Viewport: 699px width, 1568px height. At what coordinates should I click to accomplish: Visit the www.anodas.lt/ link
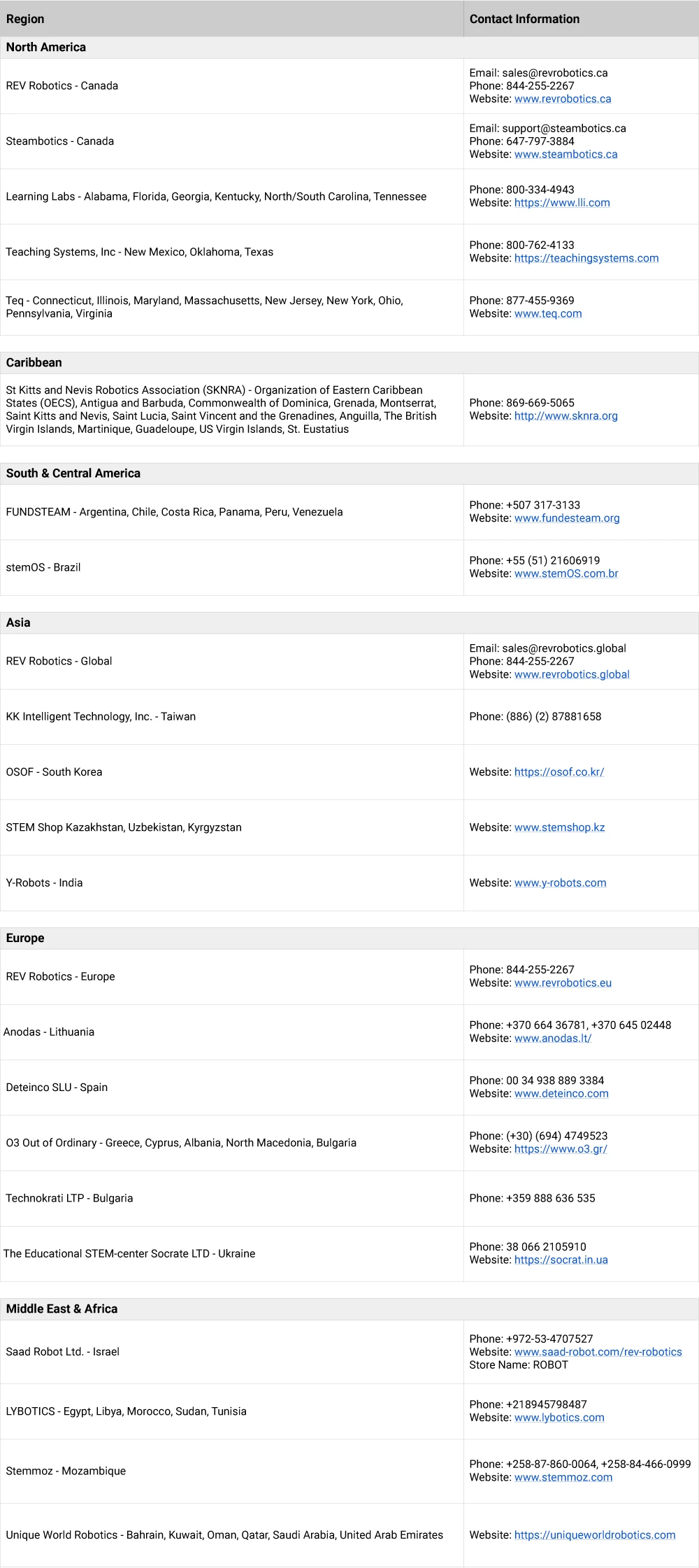553,1039
